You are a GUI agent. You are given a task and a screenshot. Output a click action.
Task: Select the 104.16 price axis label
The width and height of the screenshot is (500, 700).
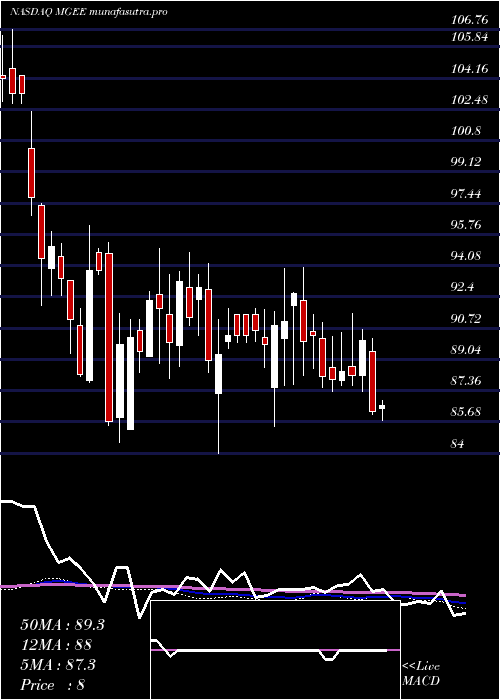point(469,69)
